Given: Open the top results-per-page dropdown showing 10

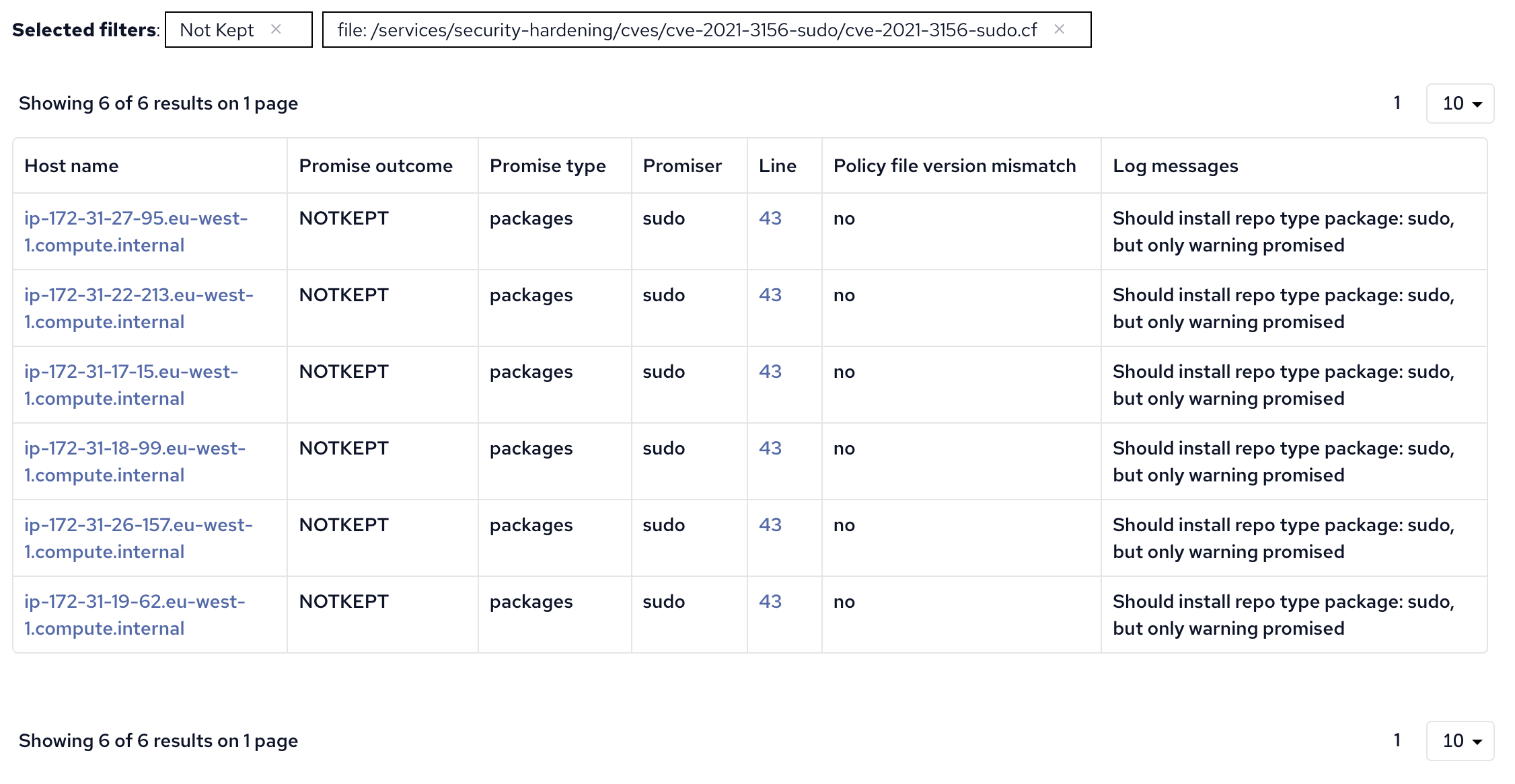Looking at the screenshot, I should 1460,104.
